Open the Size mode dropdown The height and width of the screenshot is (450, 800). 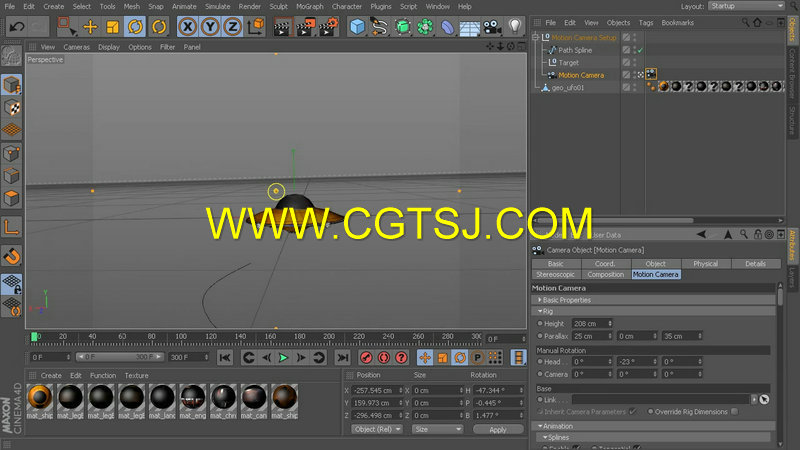tap(438, 430)
